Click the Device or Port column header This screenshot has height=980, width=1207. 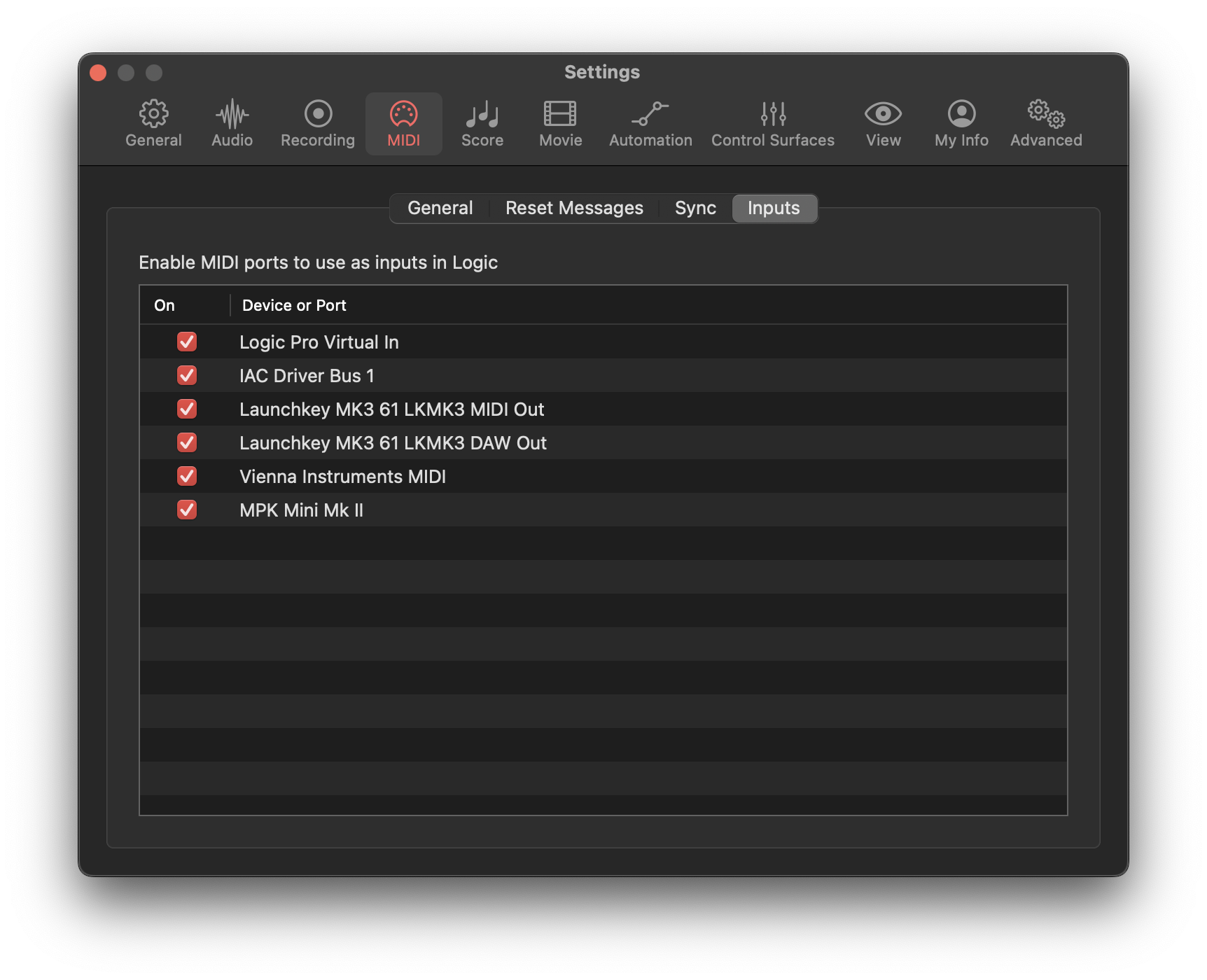[293, 305]
